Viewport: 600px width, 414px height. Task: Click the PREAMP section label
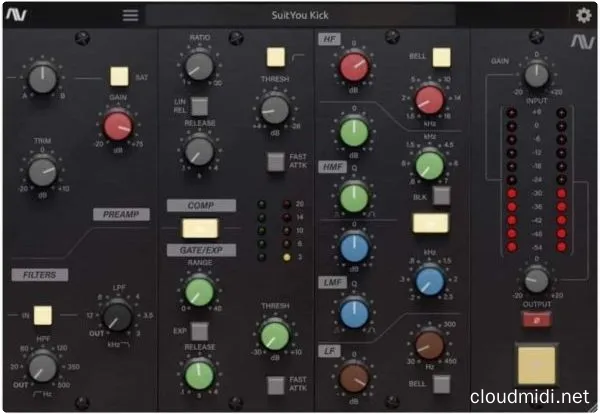pos(121,214)
